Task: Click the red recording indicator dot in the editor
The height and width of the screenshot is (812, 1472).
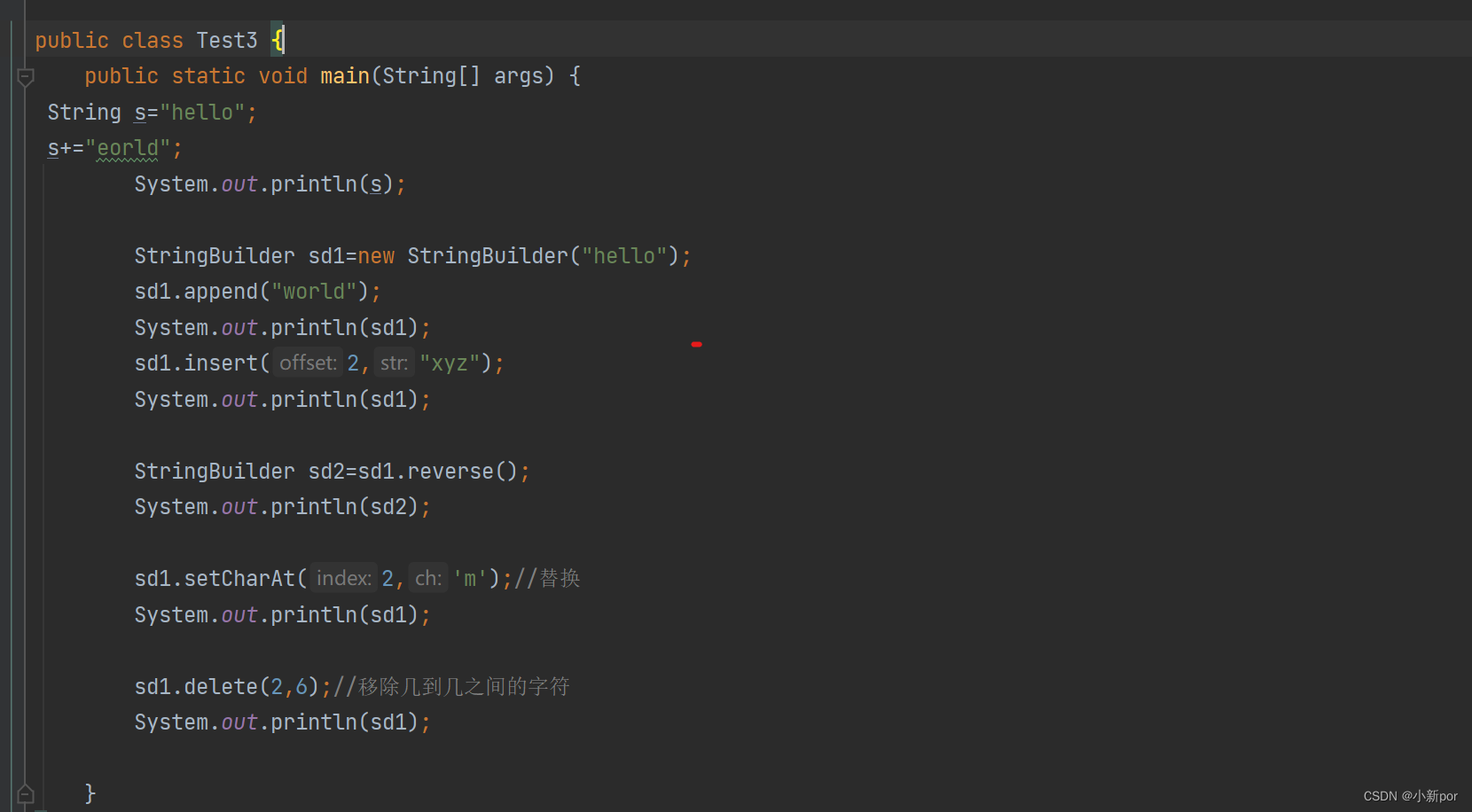Action: (697, 344)
